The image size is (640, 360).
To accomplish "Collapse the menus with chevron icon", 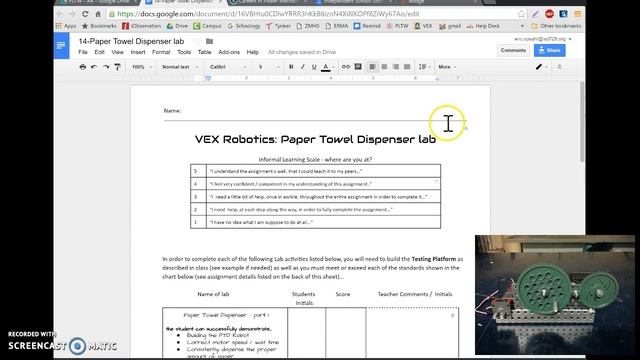I will [x=559, y=67].
